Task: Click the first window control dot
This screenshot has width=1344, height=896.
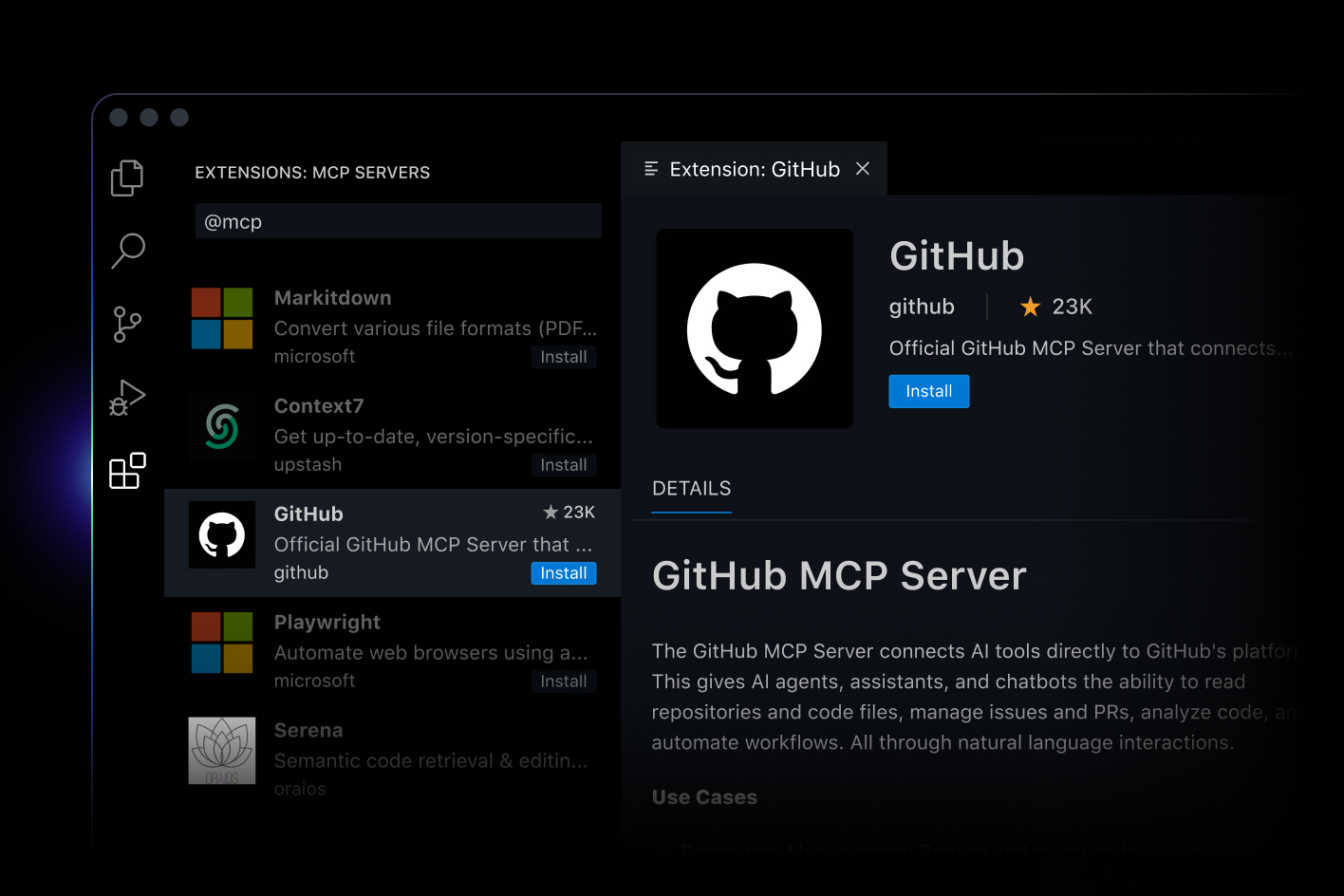Action: click(x=119, y=118)
